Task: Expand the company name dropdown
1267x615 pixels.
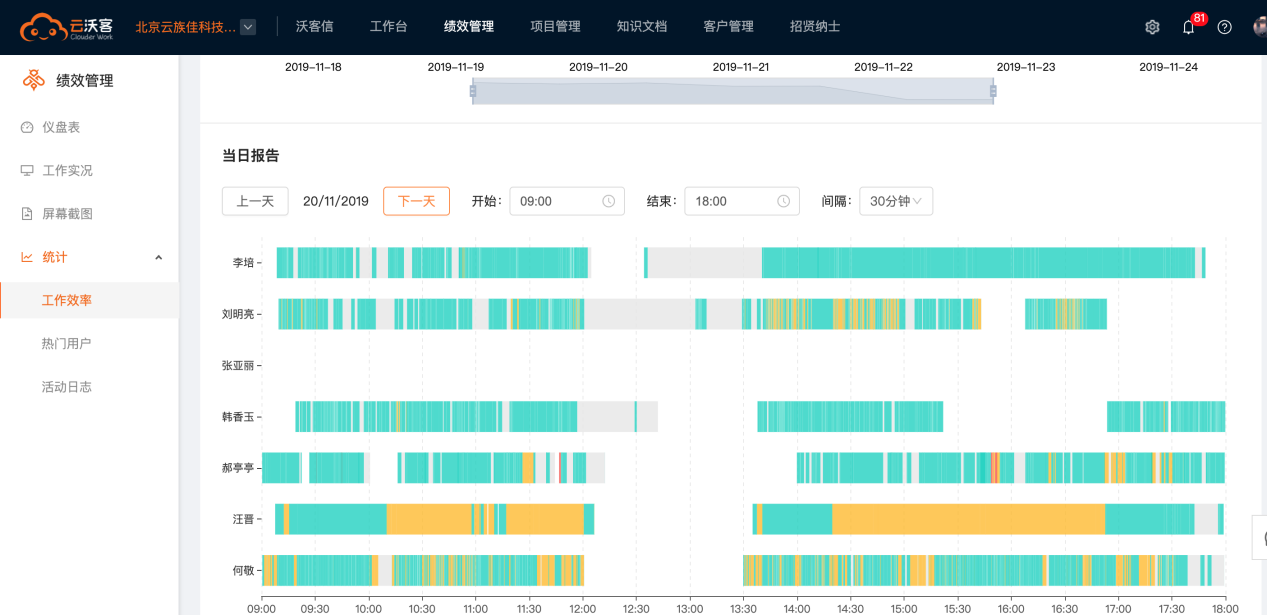Action: click(247, 27)
